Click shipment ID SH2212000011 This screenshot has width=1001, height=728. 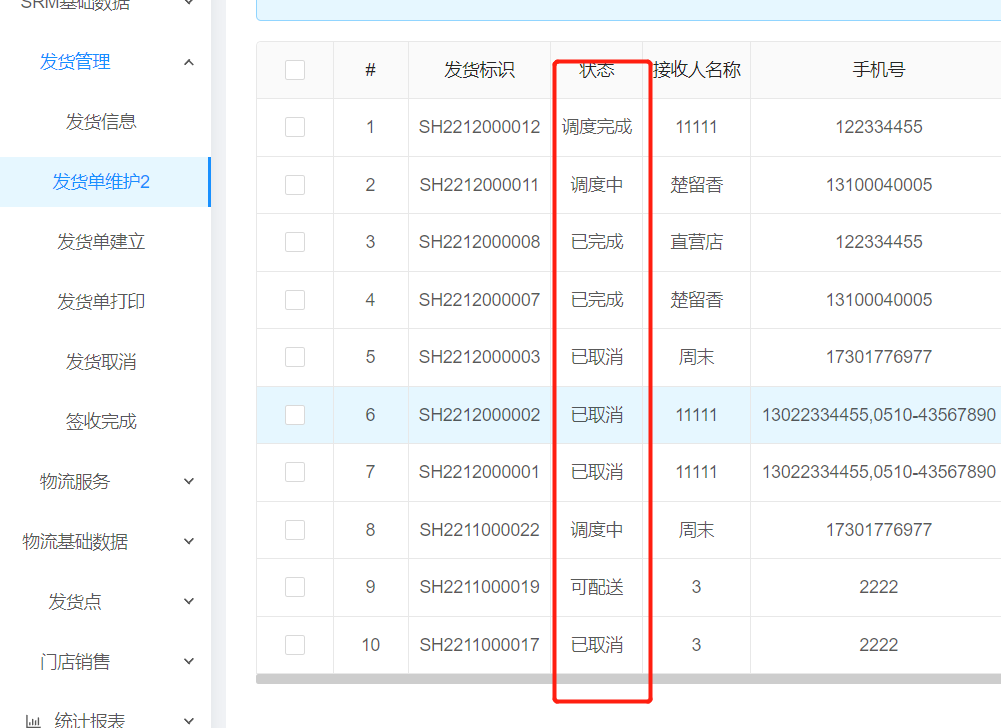[x=479, y=185]
